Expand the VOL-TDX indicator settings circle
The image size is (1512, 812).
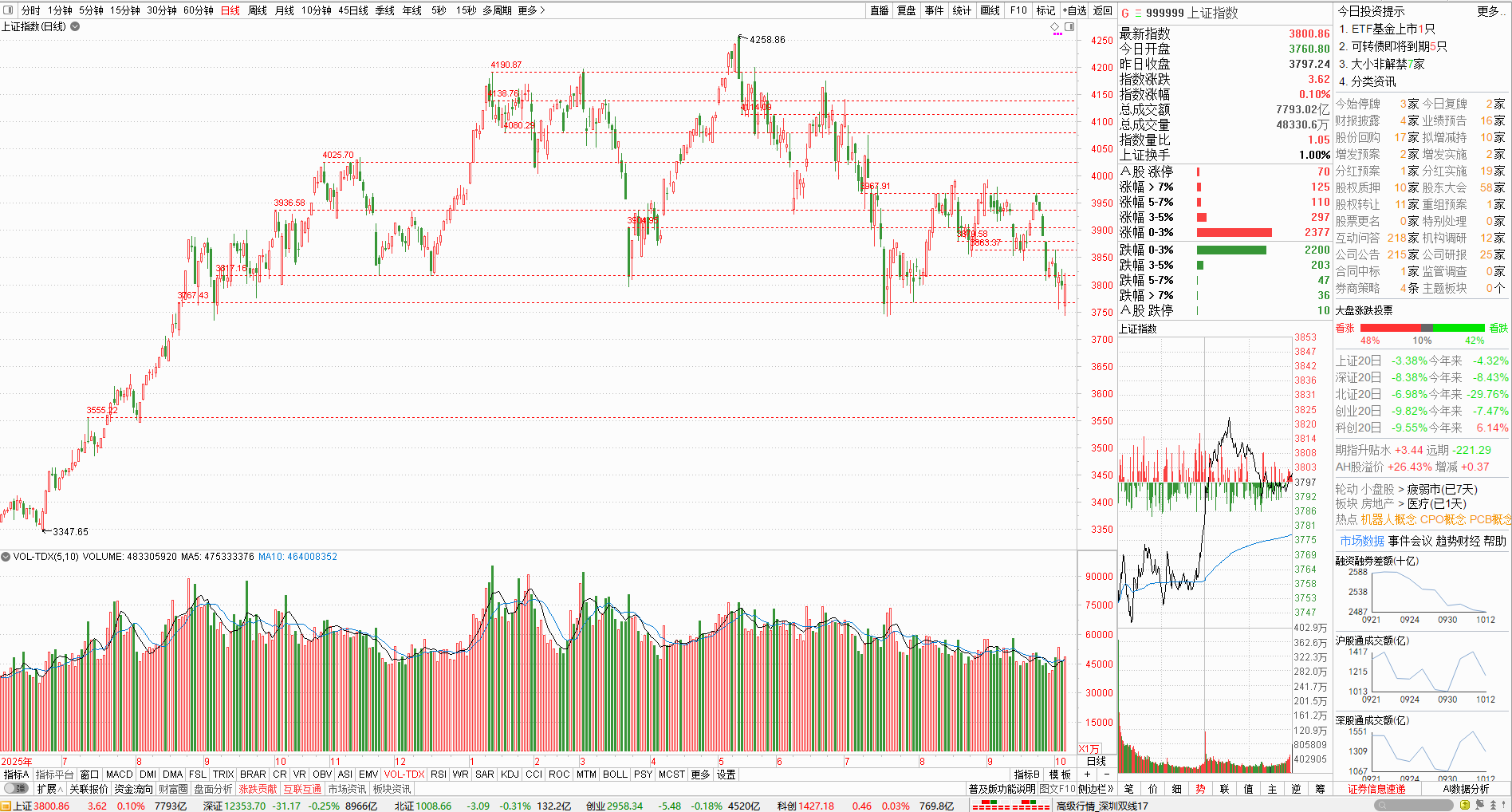(6, 557)
